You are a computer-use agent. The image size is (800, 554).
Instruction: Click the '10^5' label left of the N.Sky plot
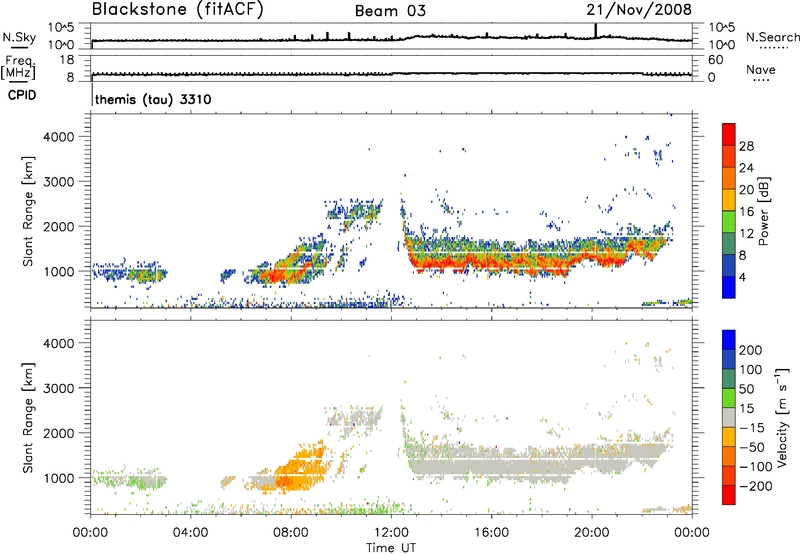pyautogui.click(x=61, y=27)
